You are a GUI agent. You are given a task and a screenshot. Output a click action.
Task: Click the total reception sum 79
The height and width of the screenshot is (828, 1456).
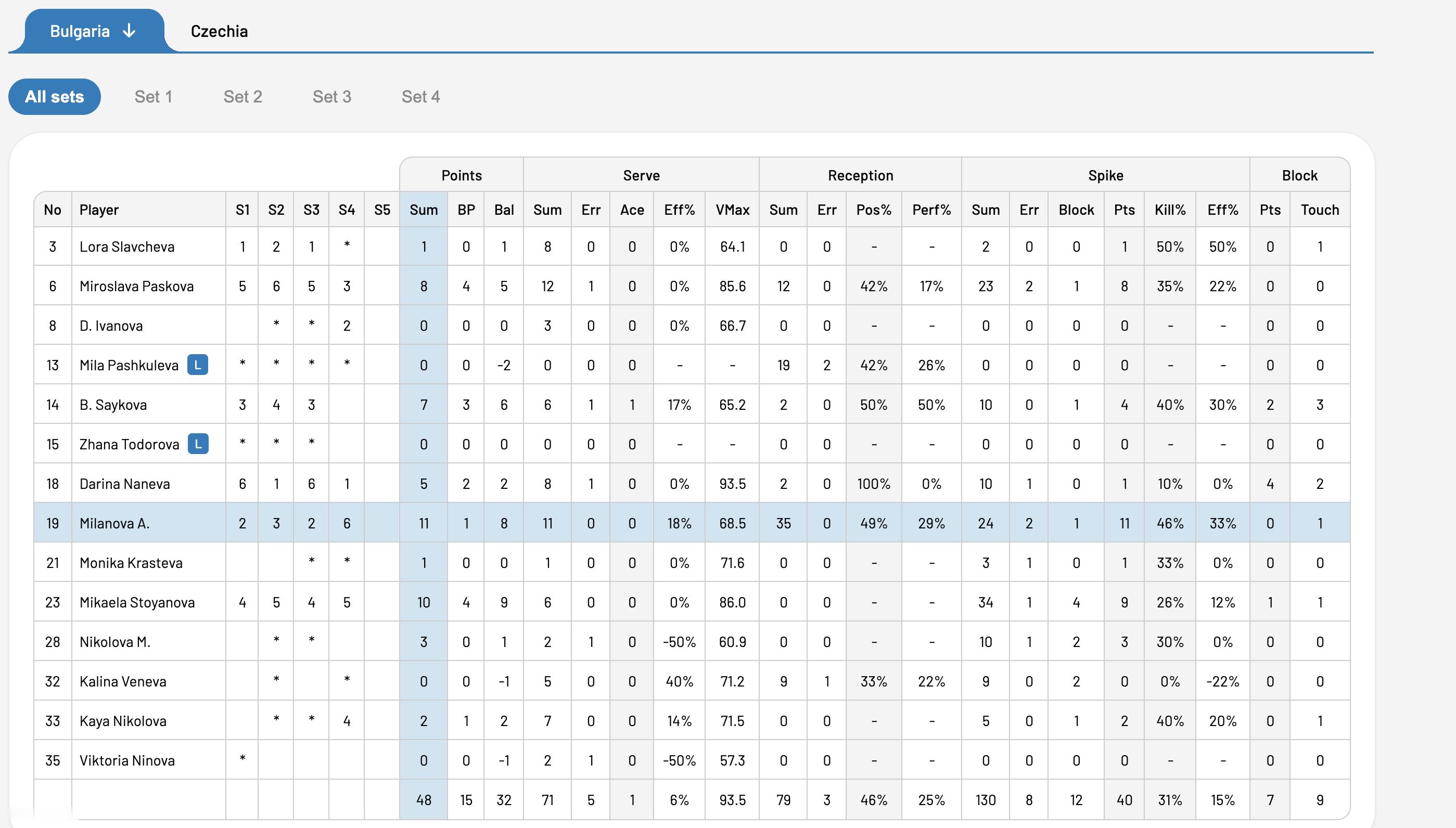[x=784, y=800]
